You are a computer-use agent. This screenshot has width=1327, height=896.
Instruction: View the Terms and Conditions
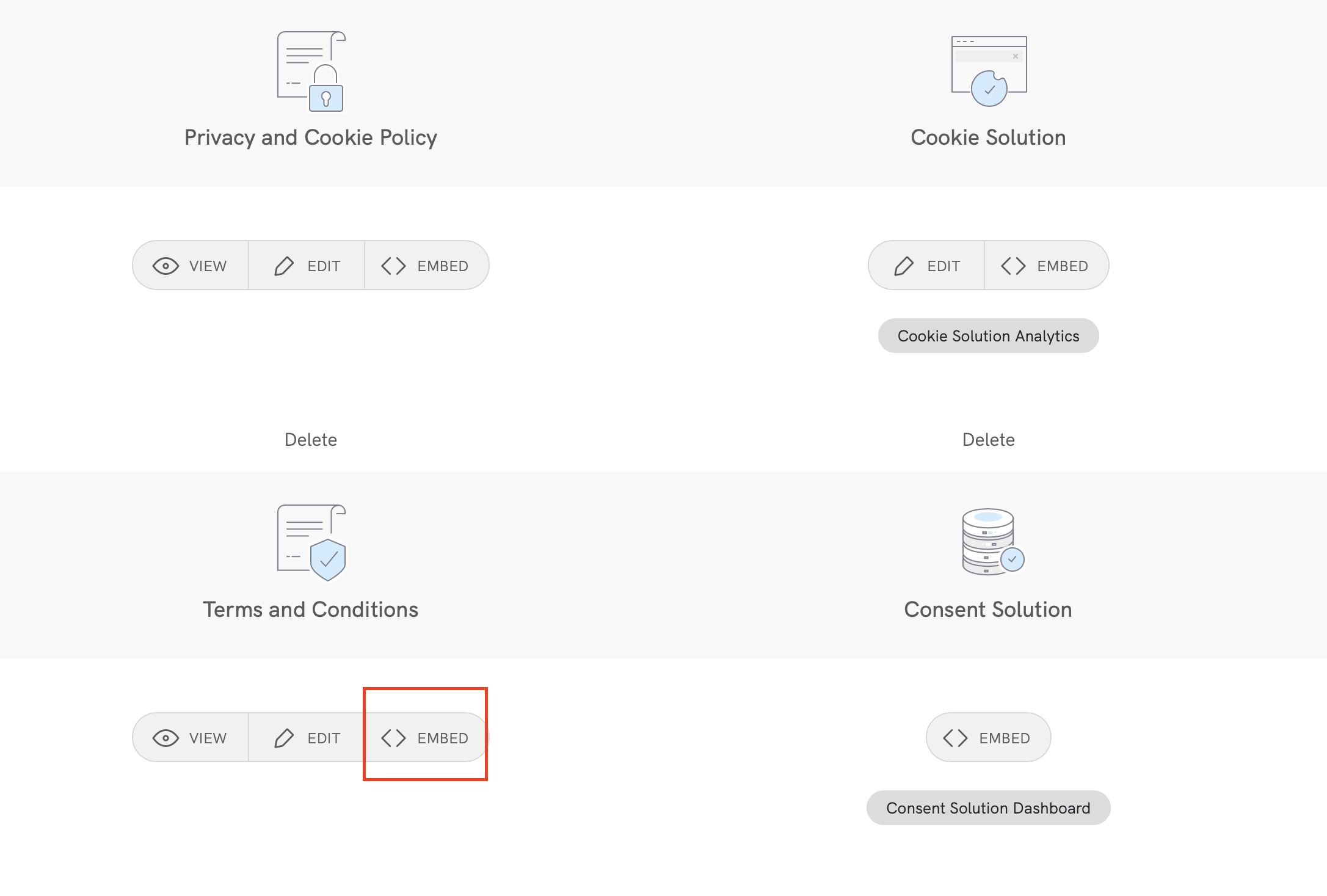tap(191, 738)
